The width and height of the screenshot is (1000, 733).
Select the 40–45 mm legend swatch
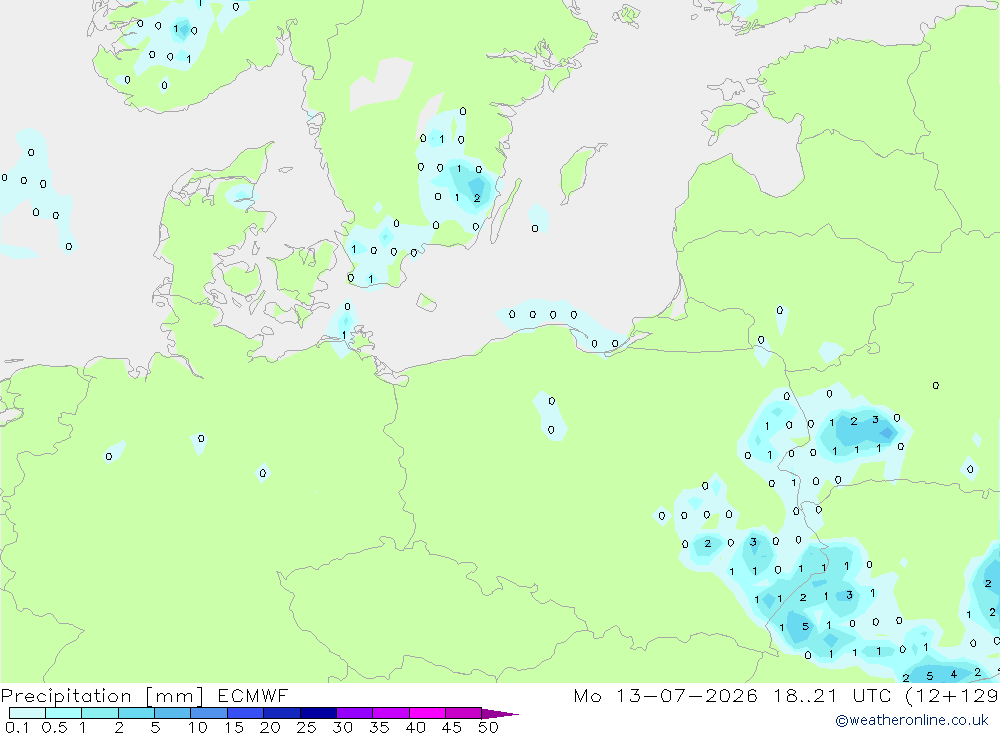pos(427,713)
